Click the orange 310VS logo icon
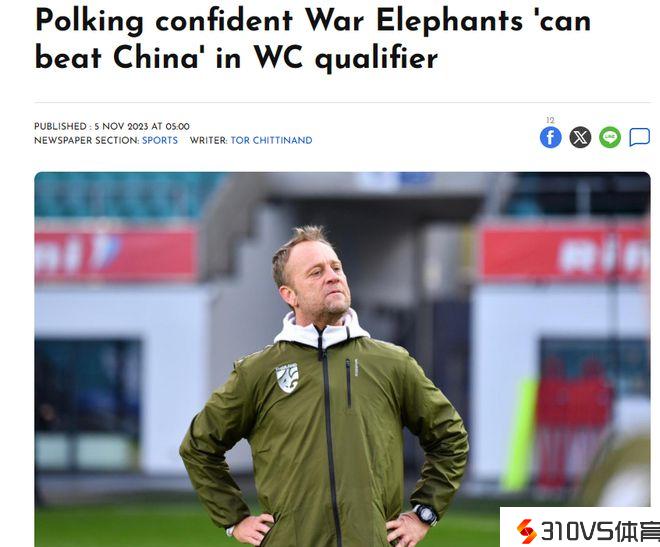Viewport: 660px width, 547px height. tap(526, 531)
